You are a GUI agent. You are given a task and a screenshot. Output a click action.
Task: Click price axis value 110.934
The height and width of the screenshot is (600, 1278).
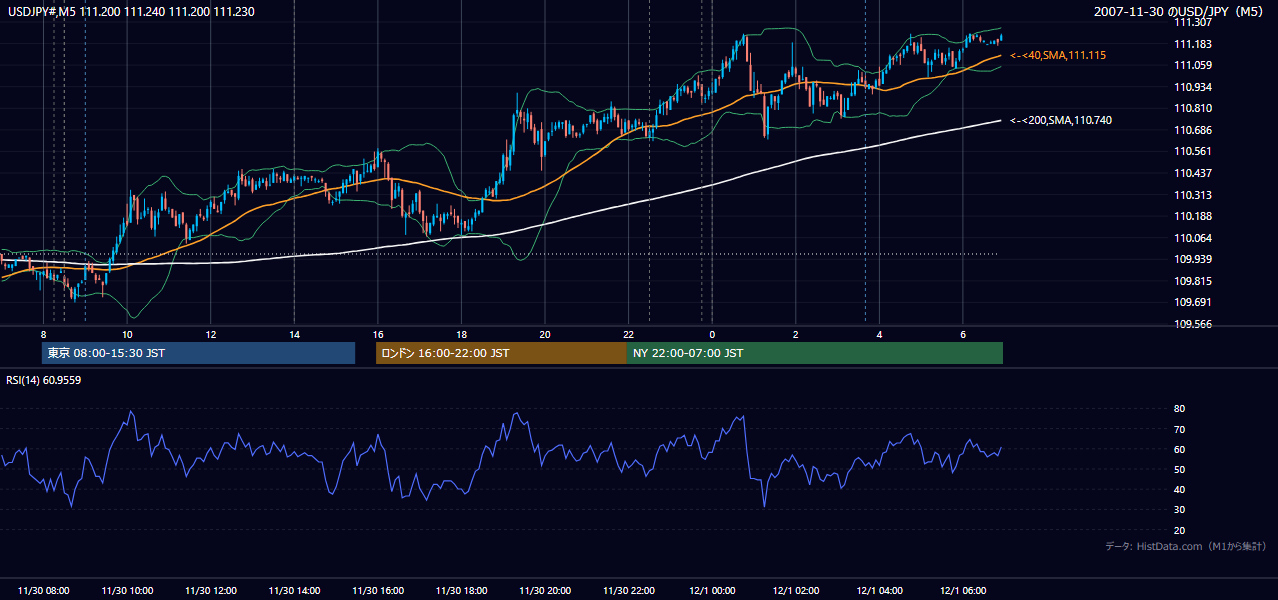click(1192, 87)
